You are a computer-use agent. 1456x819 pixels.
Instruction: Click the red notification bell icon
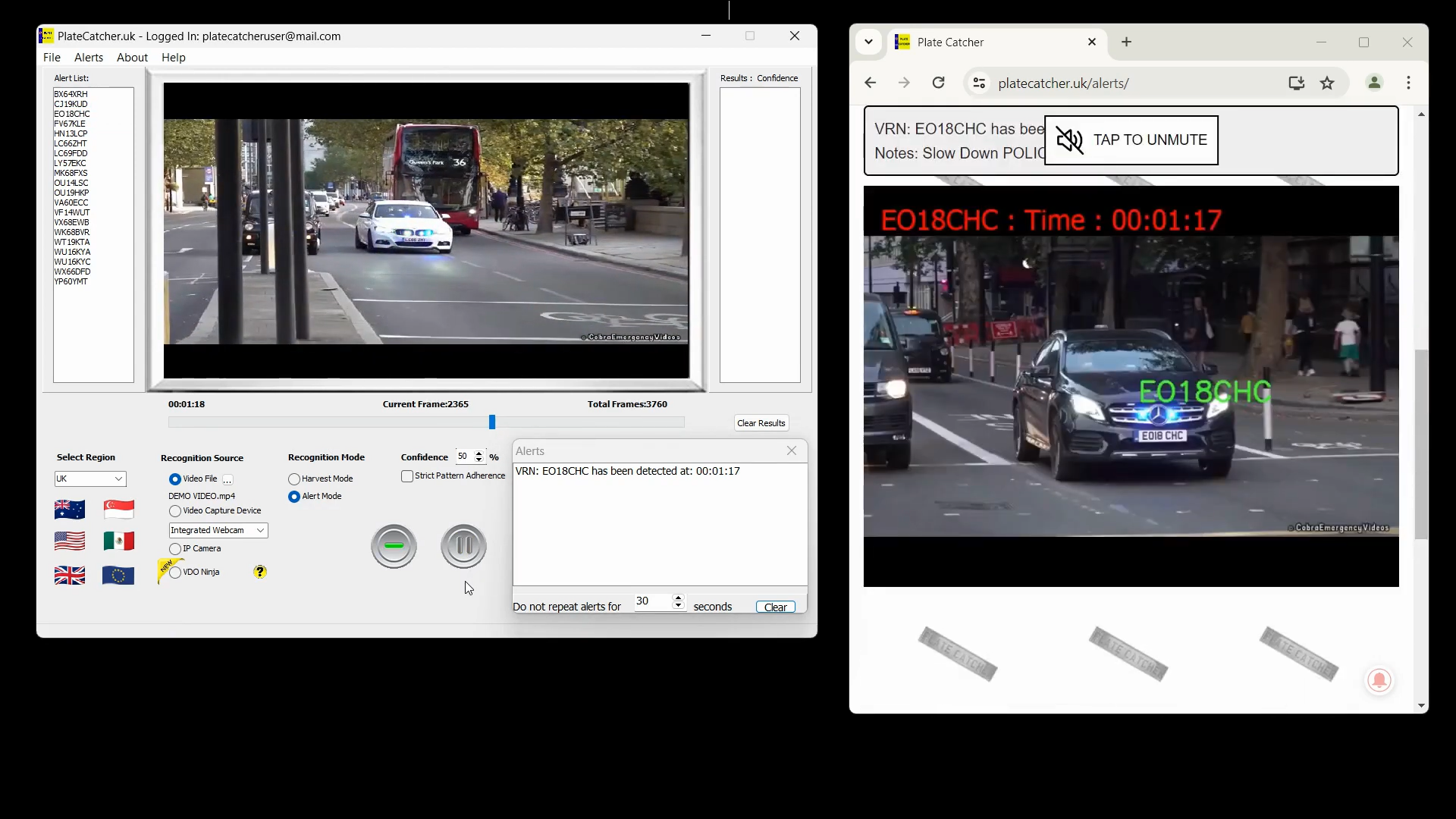coord(1379,680)
